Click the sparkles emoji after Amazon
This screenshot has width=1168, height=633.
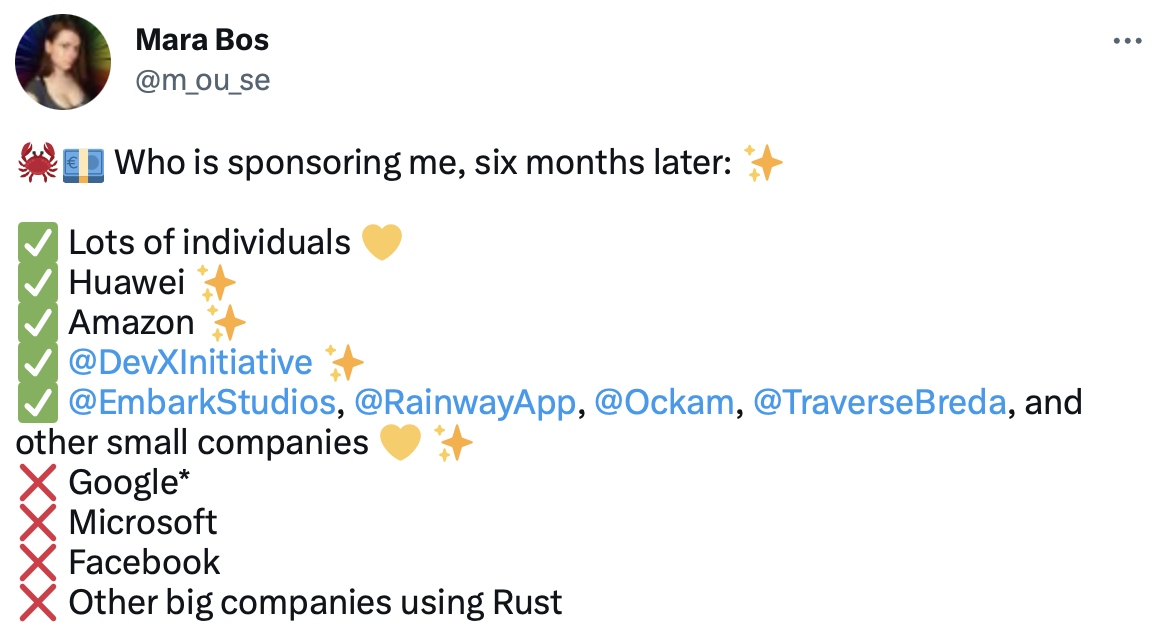226,323
